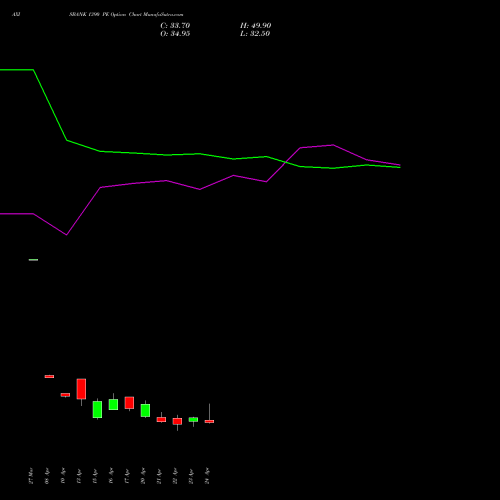Viewport: 500px width, 500px height.
Task: Click the PE Options Chart title text
Action: pos(126,15)
